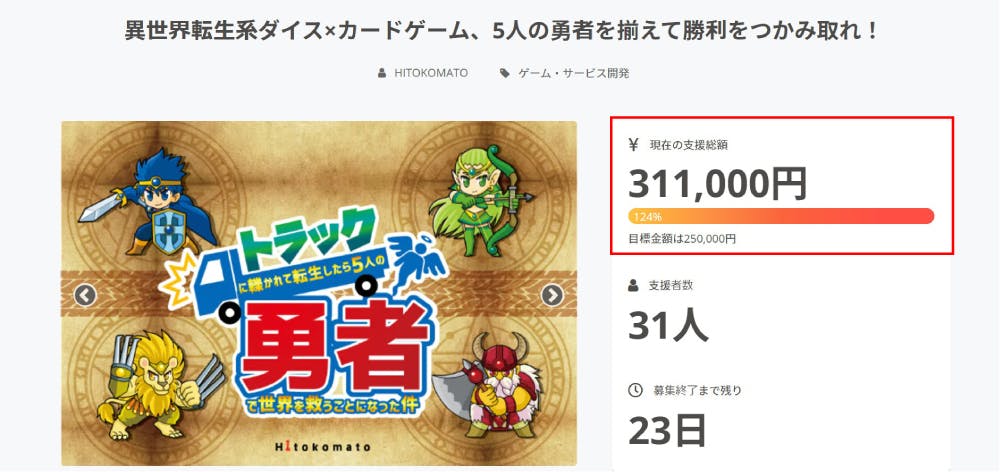
Task: Click the user icon beside HITOKOMATO
Action: click(382, 73)
